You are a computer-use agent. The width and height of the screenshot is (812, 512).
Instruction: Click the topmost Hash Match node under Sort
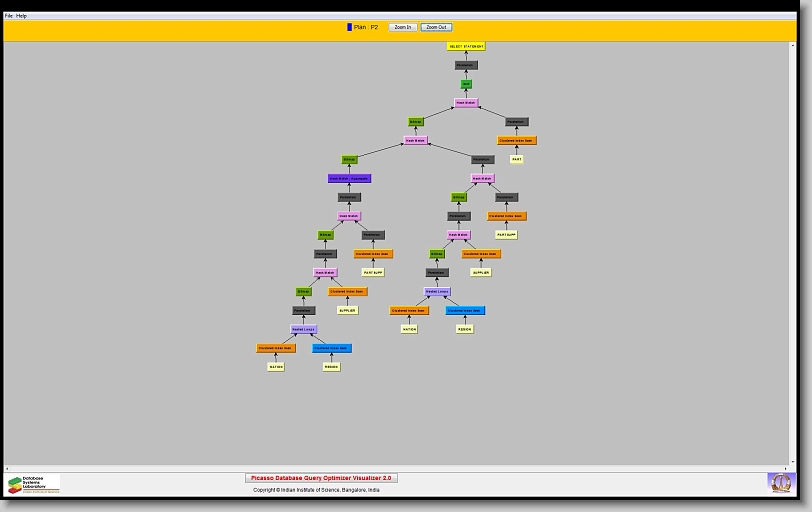(x=466, y=102)
